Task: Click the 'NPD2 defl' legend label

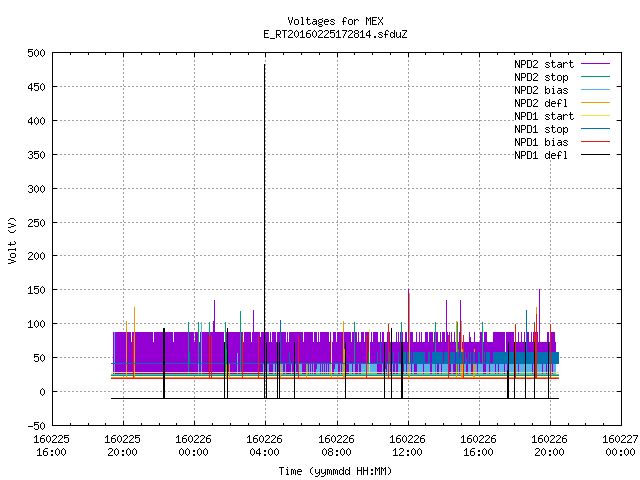Action: (x=541, y=103)
